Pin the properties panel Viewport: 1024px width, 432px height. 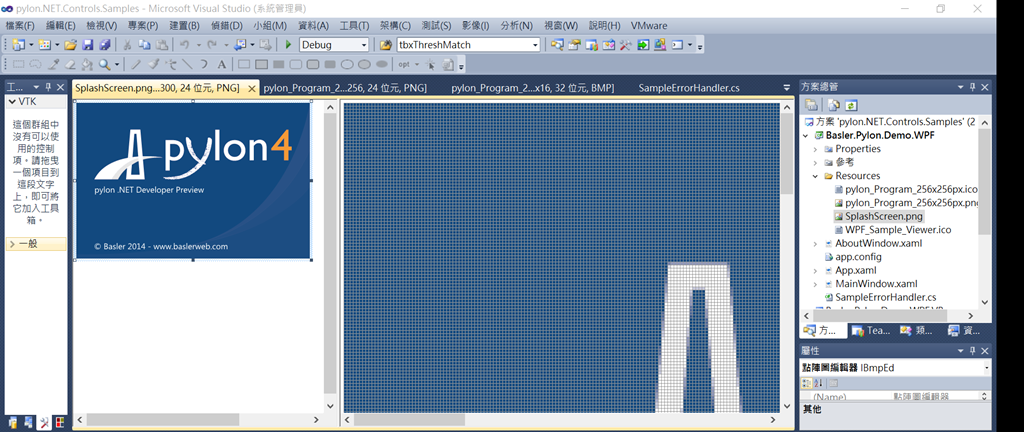click(x=972, y=350)
